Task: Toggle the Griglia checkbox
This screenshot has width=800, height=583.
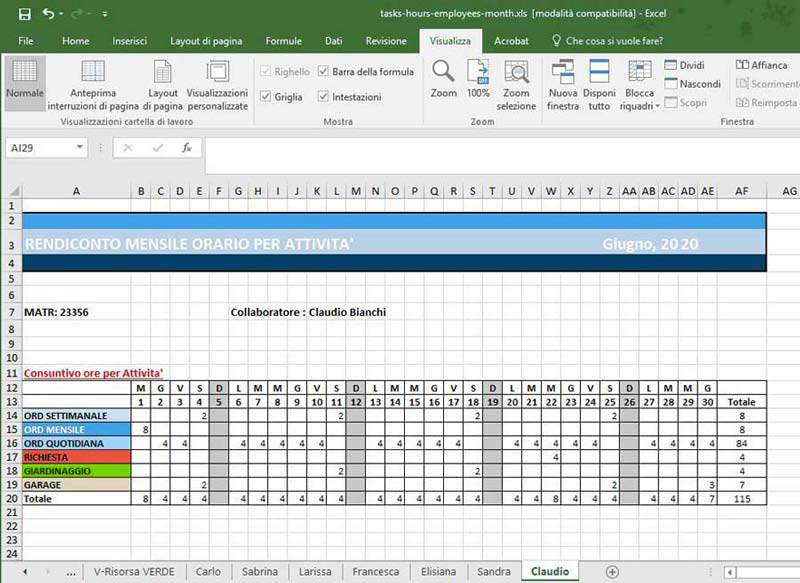Action: click(x=265, y=96)
